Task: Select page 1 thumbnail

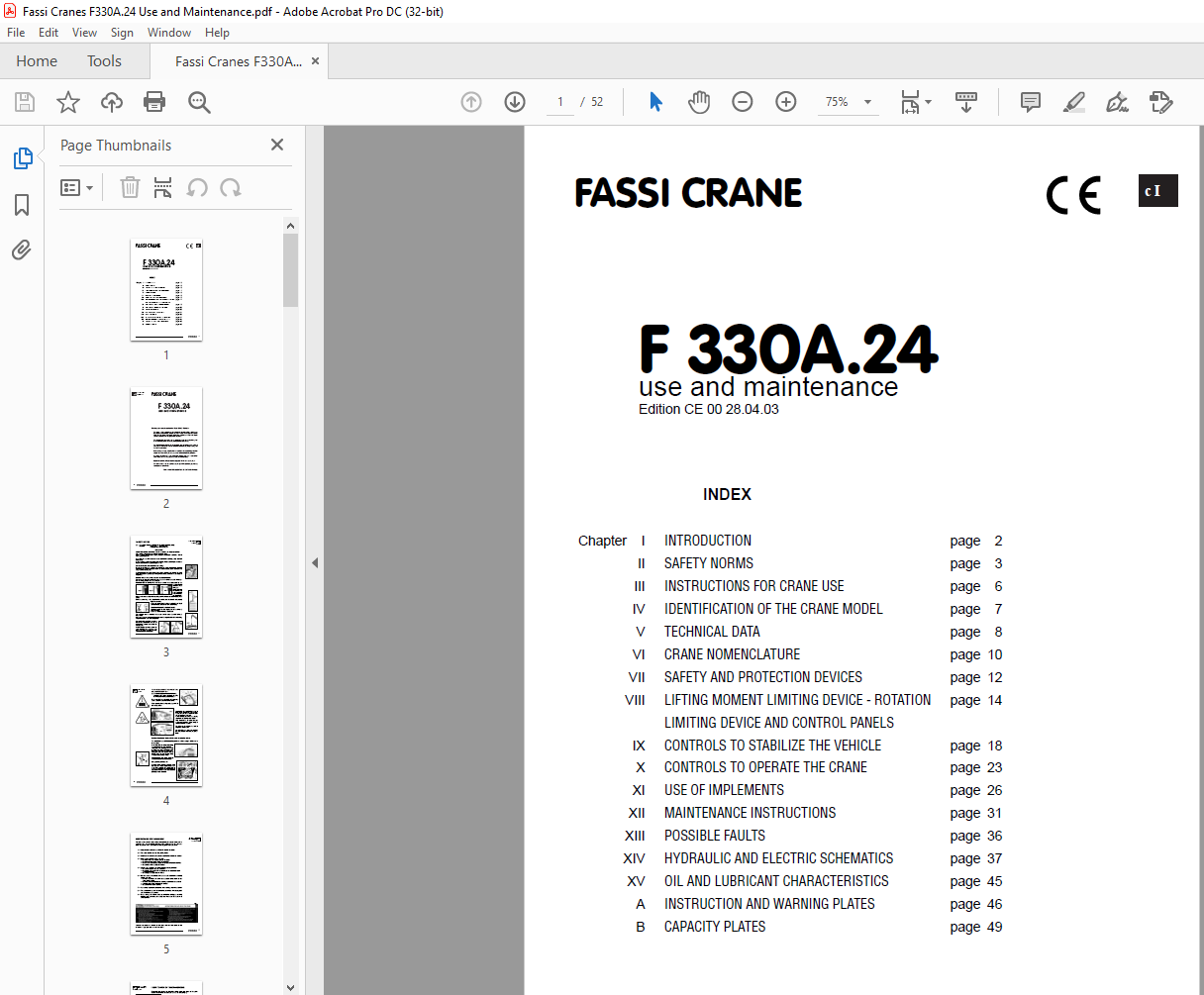Action: tap(166, 290)
